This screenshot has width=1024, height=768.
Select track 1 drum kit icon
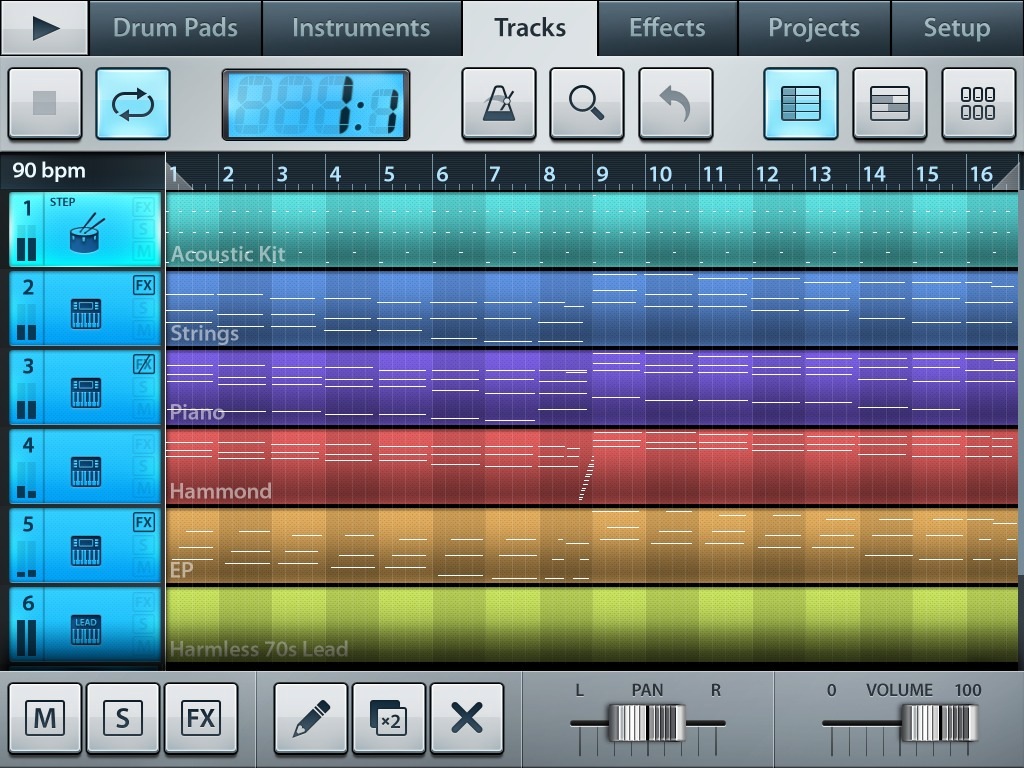(x=86, y=232)
